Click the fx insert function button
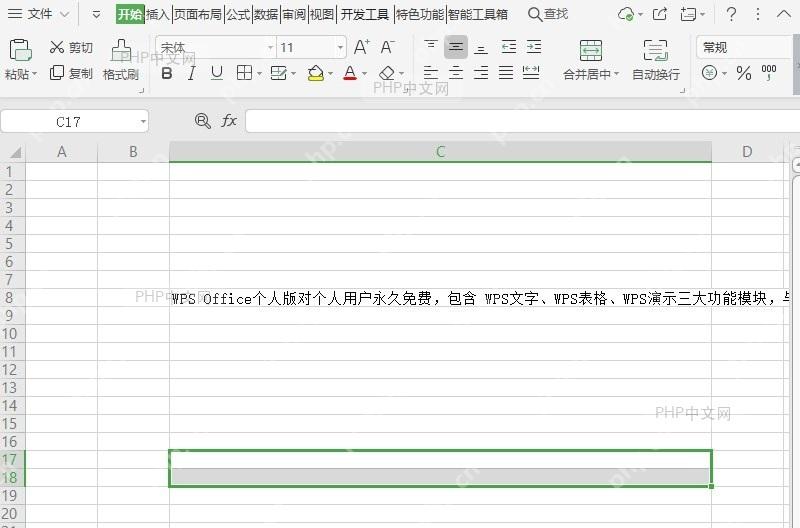 [x=229, y=121]
